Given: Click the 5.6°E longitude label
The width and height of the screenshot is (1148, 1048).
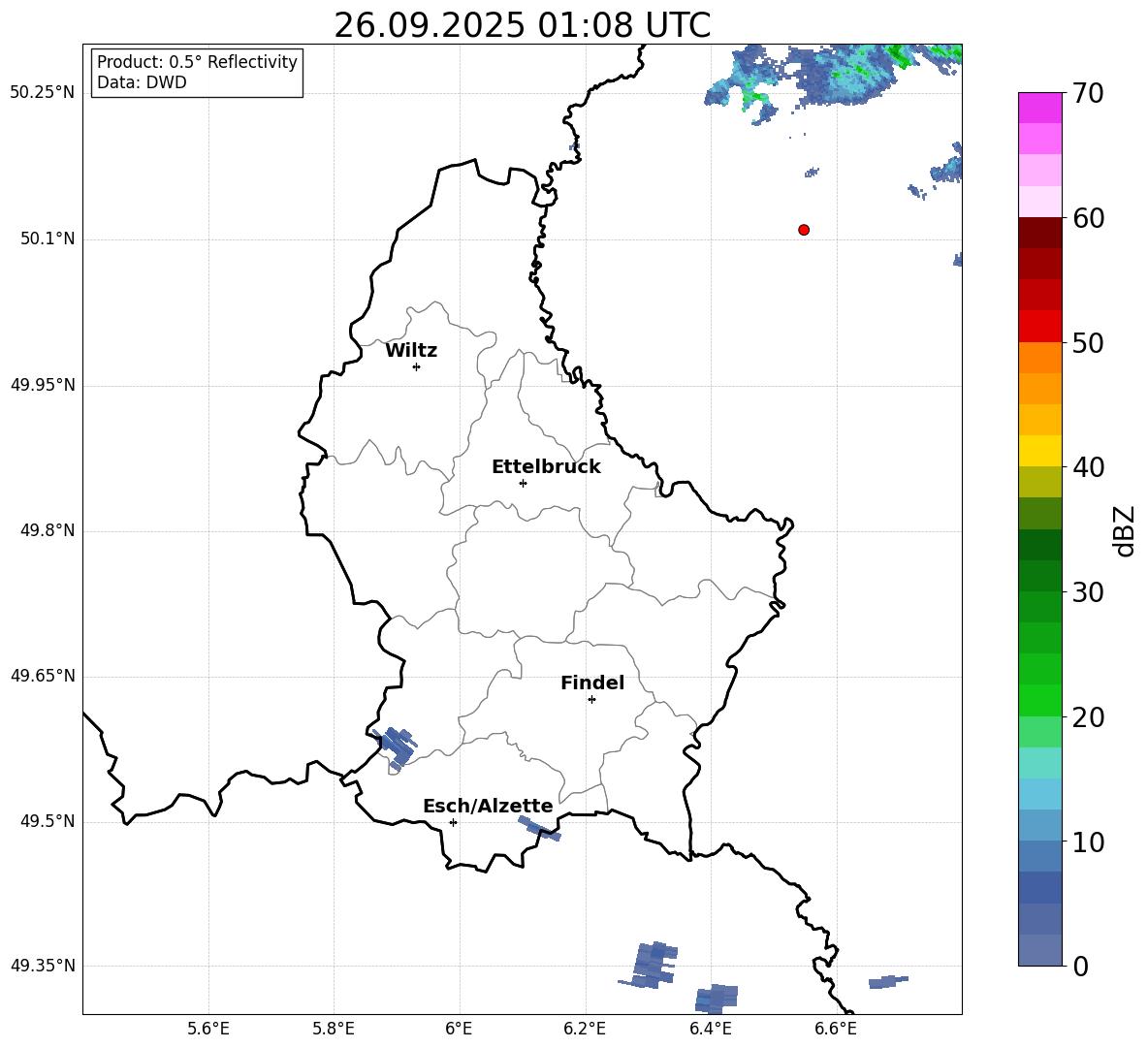Looking at the screenshot, I should pyautogui.click(x=208, y=1029).
